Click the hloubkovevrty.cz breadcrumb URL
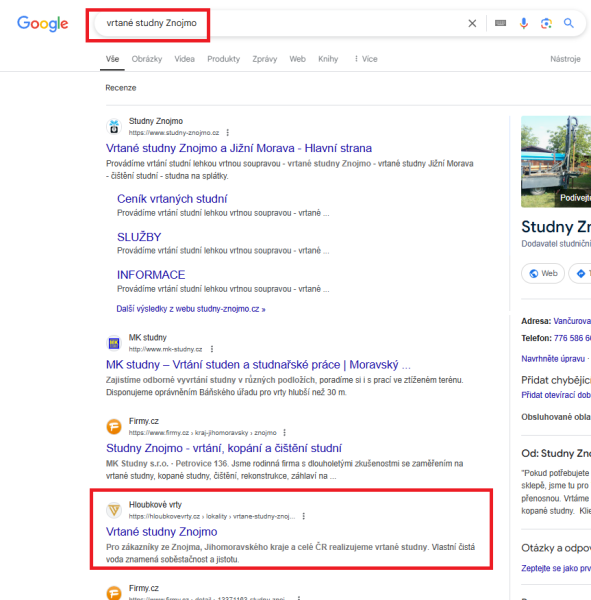Viewport: 591px width, 600px height. coord(212,517)
